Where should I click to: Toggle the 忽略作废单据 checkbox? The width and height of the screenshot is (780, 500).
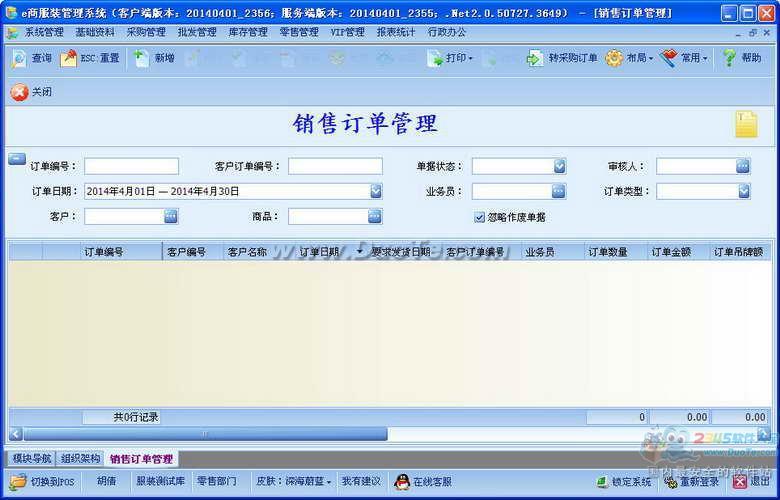click(x=480, y=217)
